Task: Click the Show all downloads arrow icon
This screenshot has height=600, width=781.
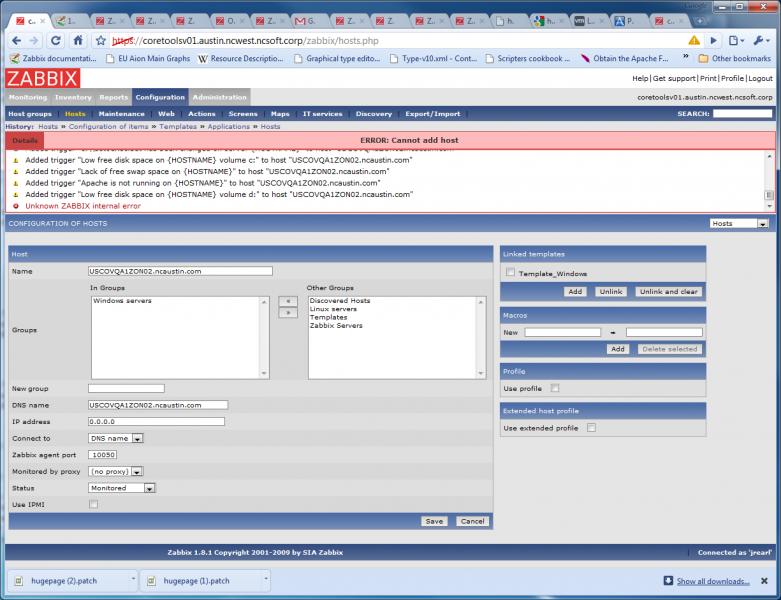Action: tap(668, 581)
